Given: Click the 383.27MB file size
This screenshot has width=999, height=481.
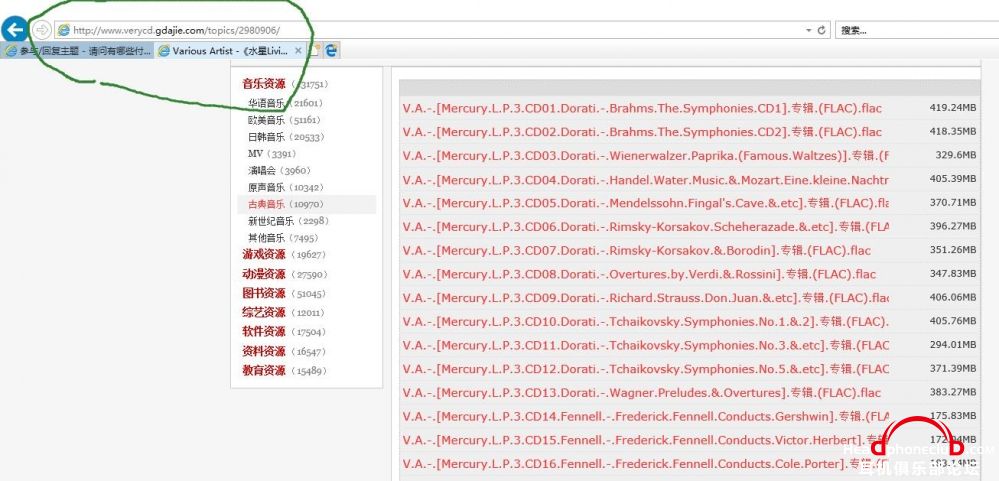Looking at the screenshot, I should pos(952,392).
